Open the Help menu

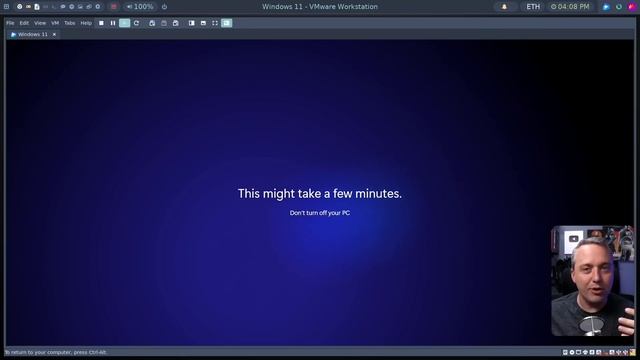(86, 23)
